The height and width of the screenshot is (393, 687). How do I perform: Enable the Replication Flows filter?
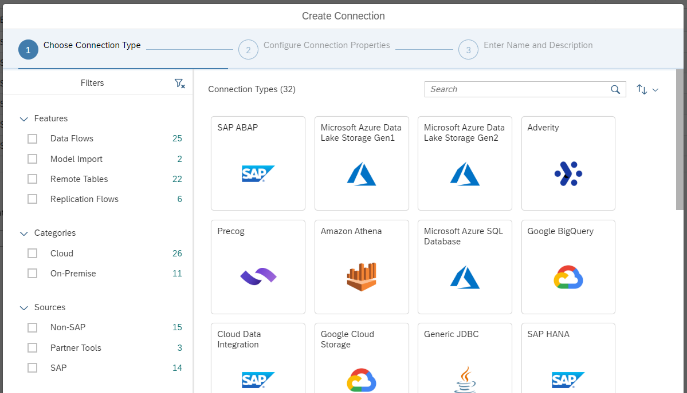click(32, 199)
